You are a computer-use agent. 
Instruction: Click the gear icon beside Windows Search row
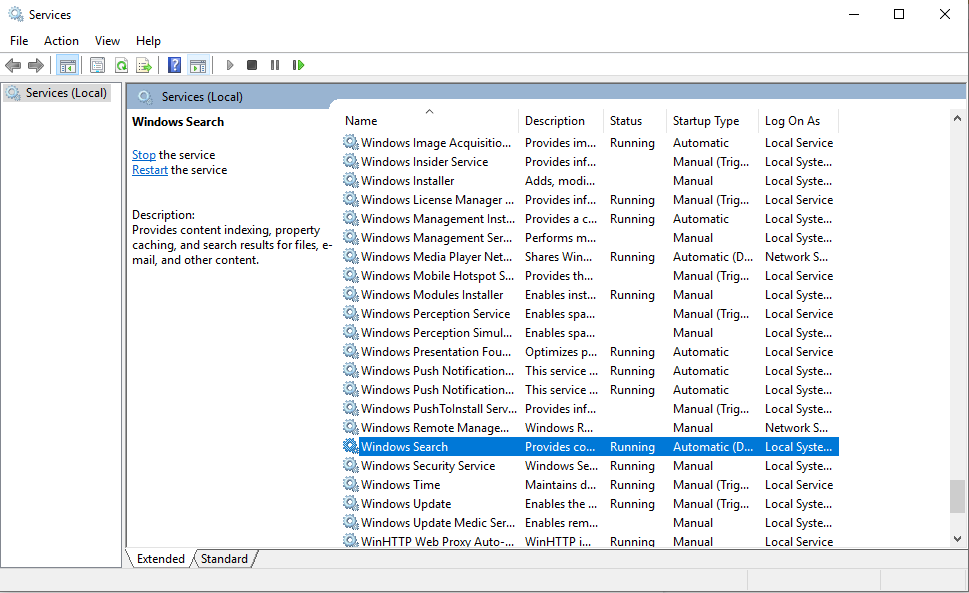click(350, 446)
